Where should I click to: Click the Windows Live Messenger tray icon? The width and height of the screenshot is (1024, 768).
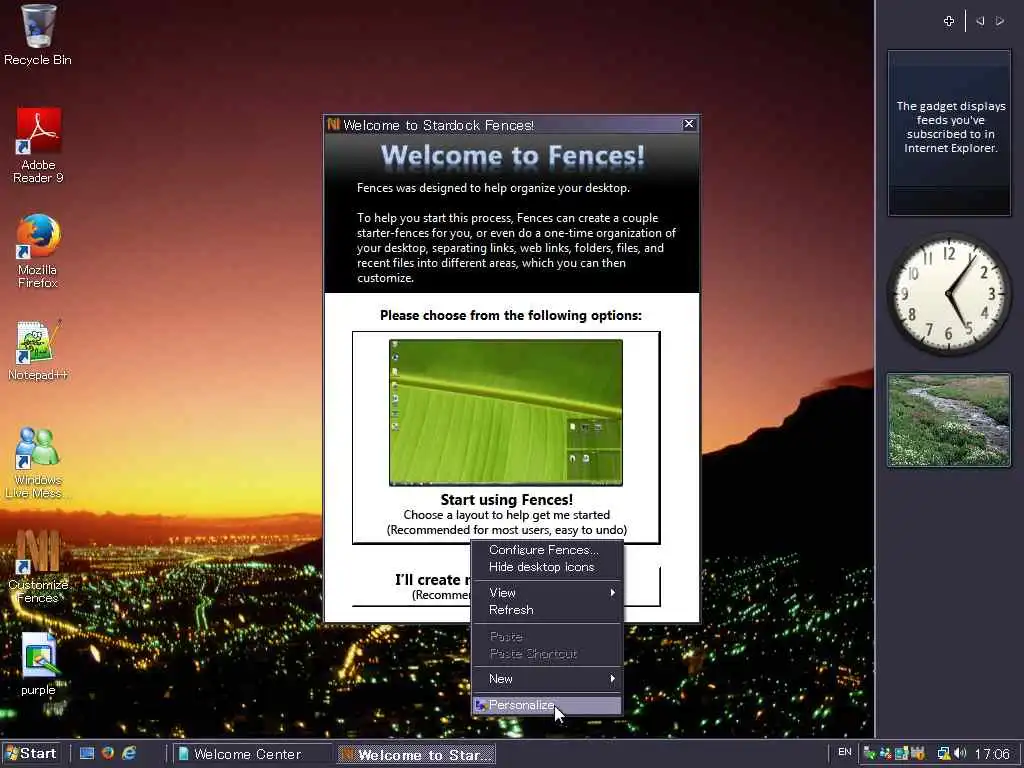(x=886, y=753)
